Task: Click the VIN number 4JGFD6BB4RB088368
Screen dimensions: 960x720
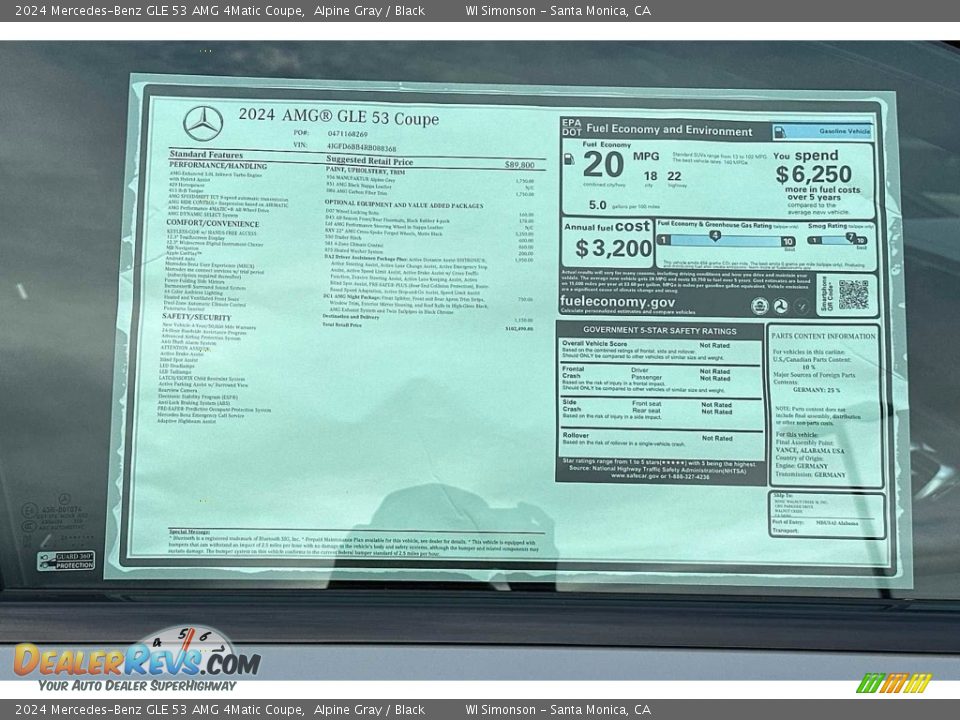Action: (362, 148)
